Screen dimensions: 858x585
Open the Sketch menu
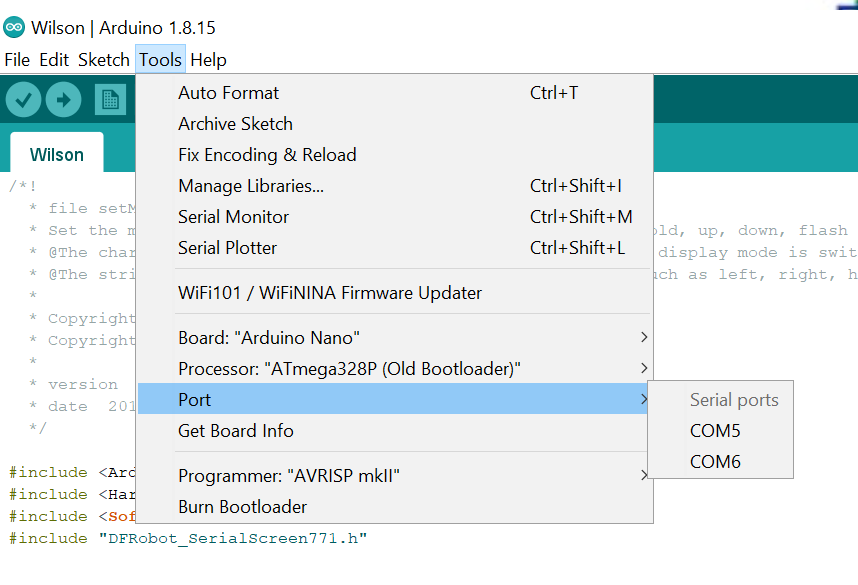(104, 60)
